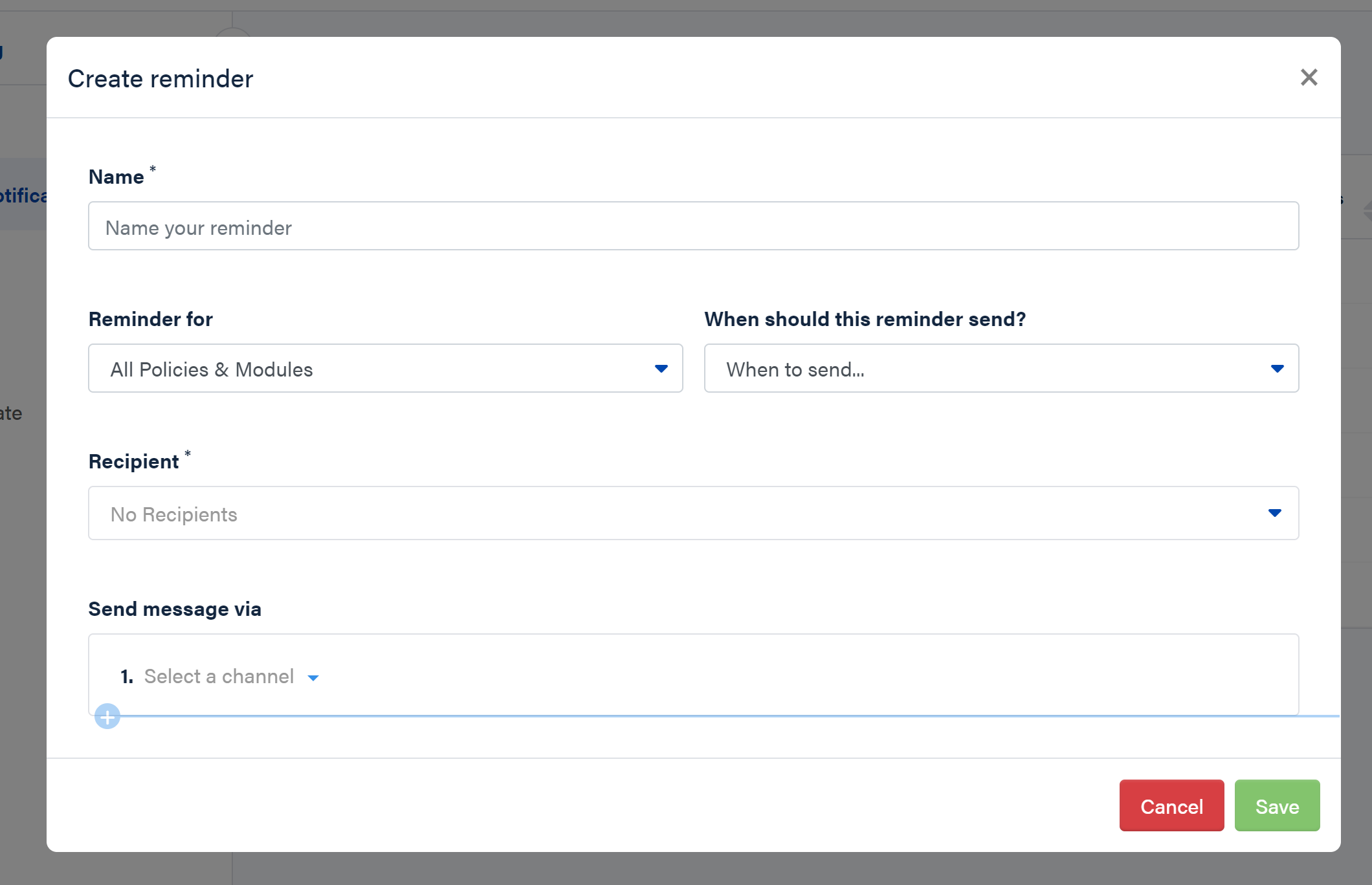The height and width of the screenshot is (885, 1372).
Task: Expand the No Recipients selector
Action: tap(692, 513)
